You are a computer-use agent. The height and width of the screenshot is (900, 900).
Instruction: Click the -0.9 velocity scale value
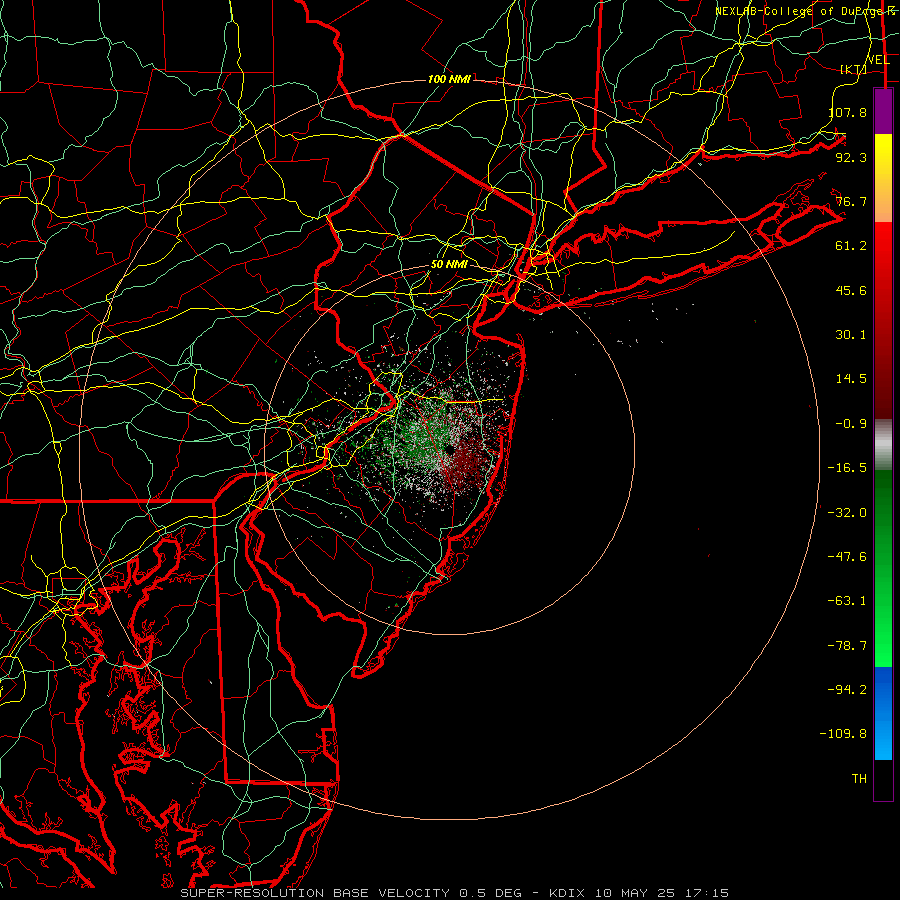tap(851, 424)
